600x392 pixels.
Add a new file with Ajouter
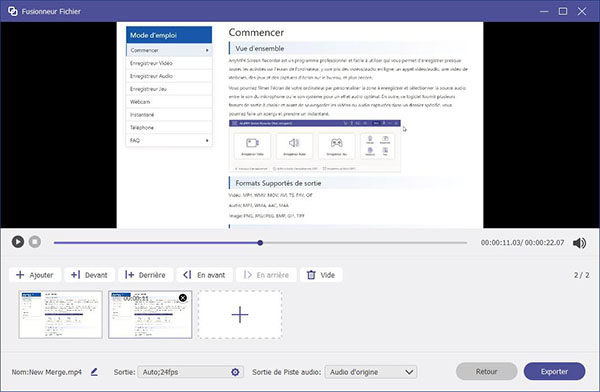tap(35, 275)
